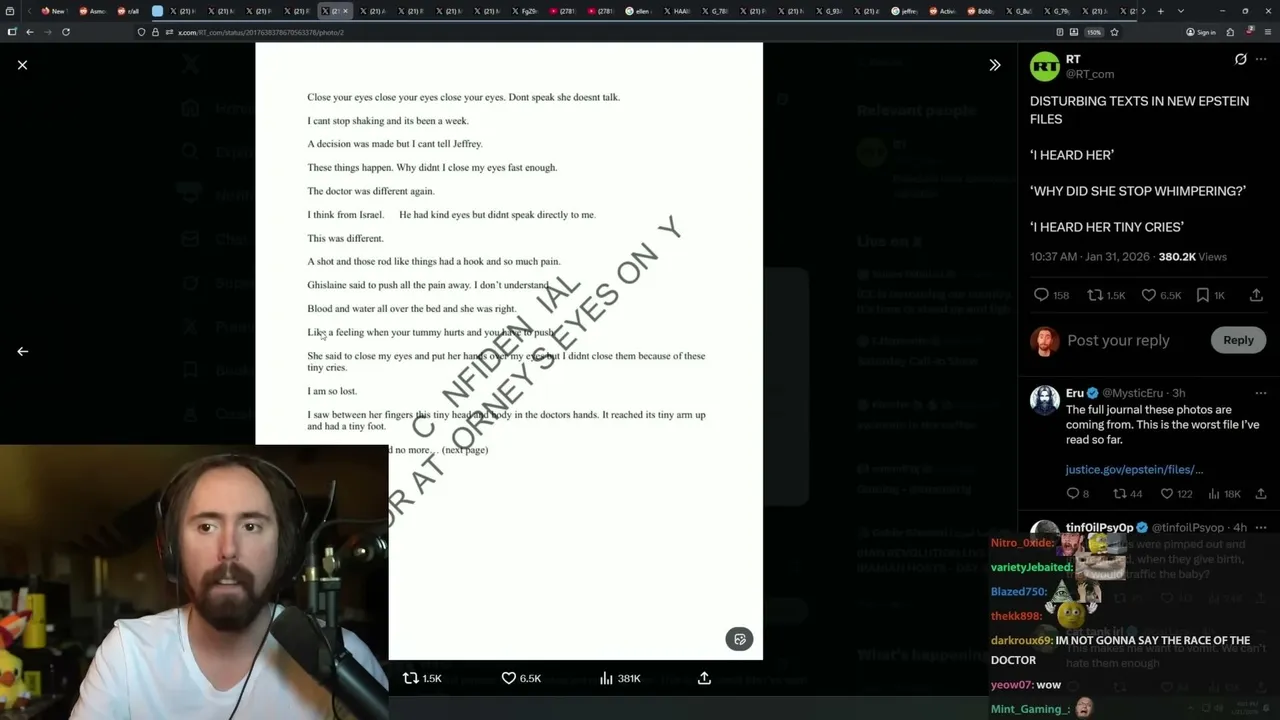This screenshot has height=720, width=1280.
Task: Open the @RT_com handle link
Action: tap(1090, 74)
